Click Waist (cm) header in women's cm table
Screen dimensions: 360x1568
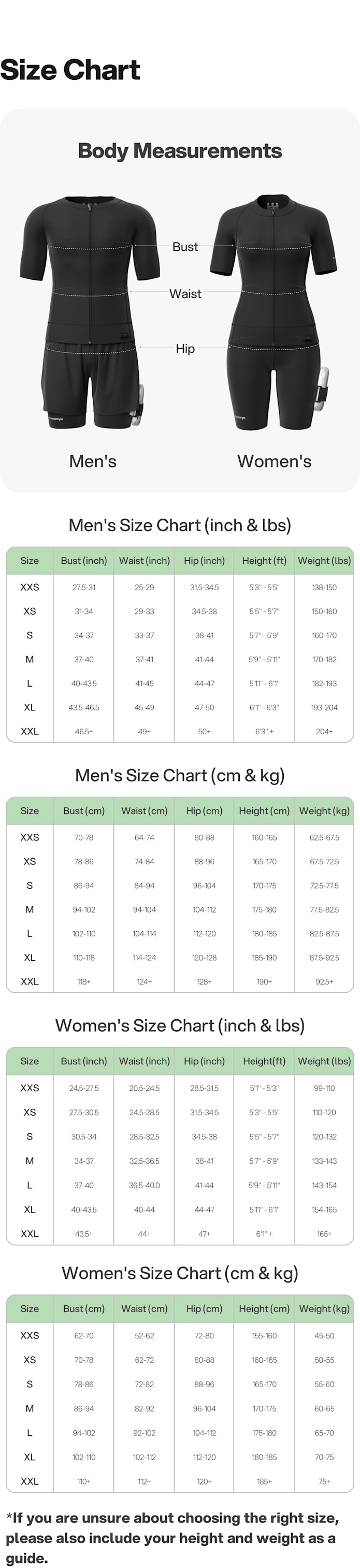[144, 1309]
